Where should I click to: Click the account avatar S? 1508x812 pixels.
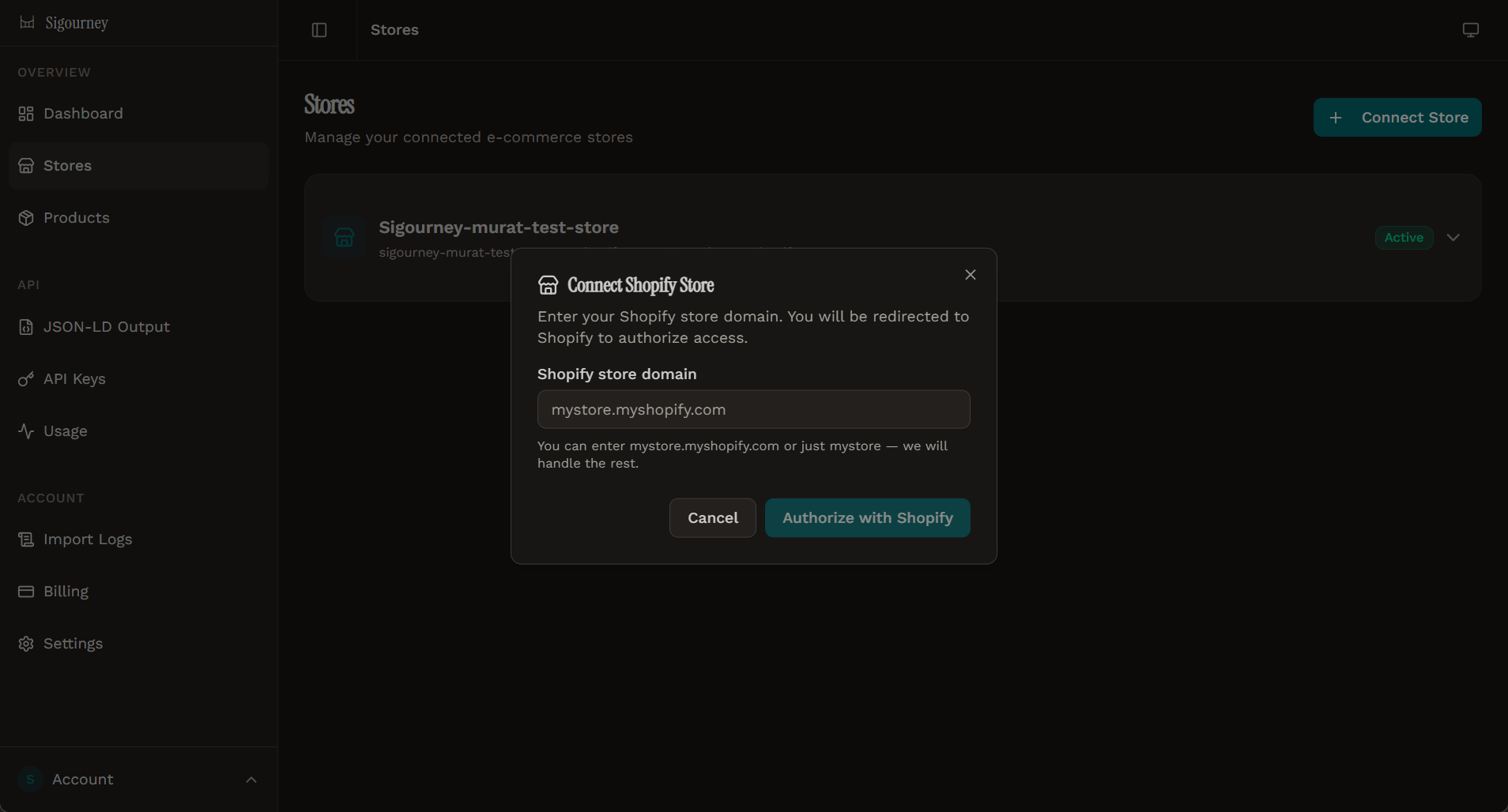(x=30, y=780)
